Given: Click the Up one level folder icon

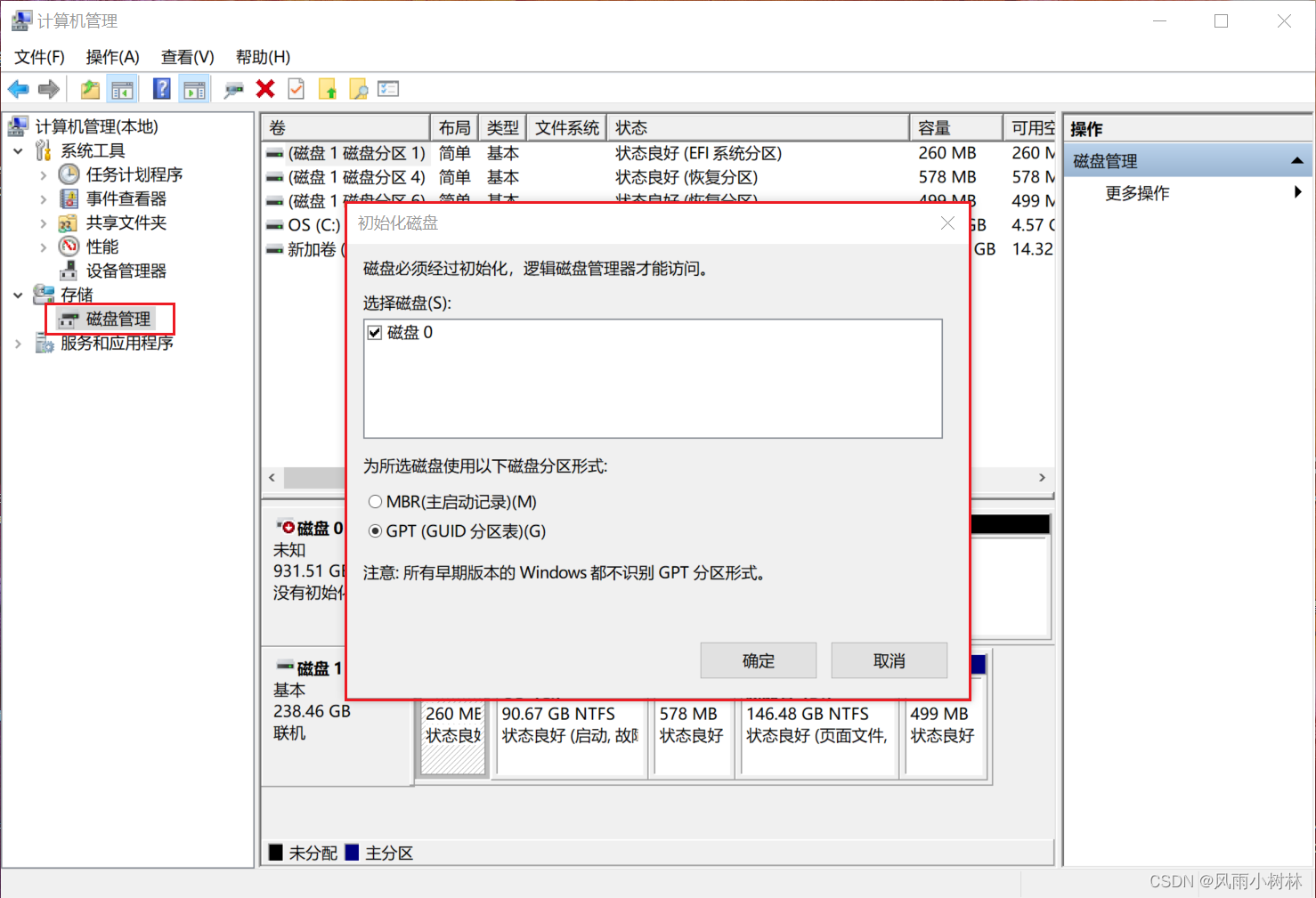Looking at the screenshot, I should (x=90, y=89).
